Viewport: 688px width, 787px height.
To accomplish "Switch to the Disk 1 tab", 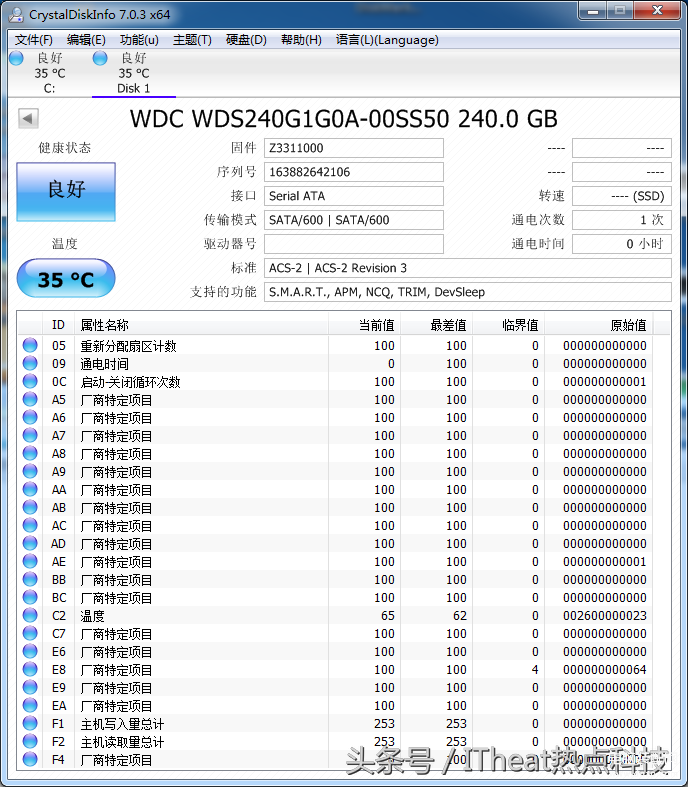I will (x=133, y=73).
